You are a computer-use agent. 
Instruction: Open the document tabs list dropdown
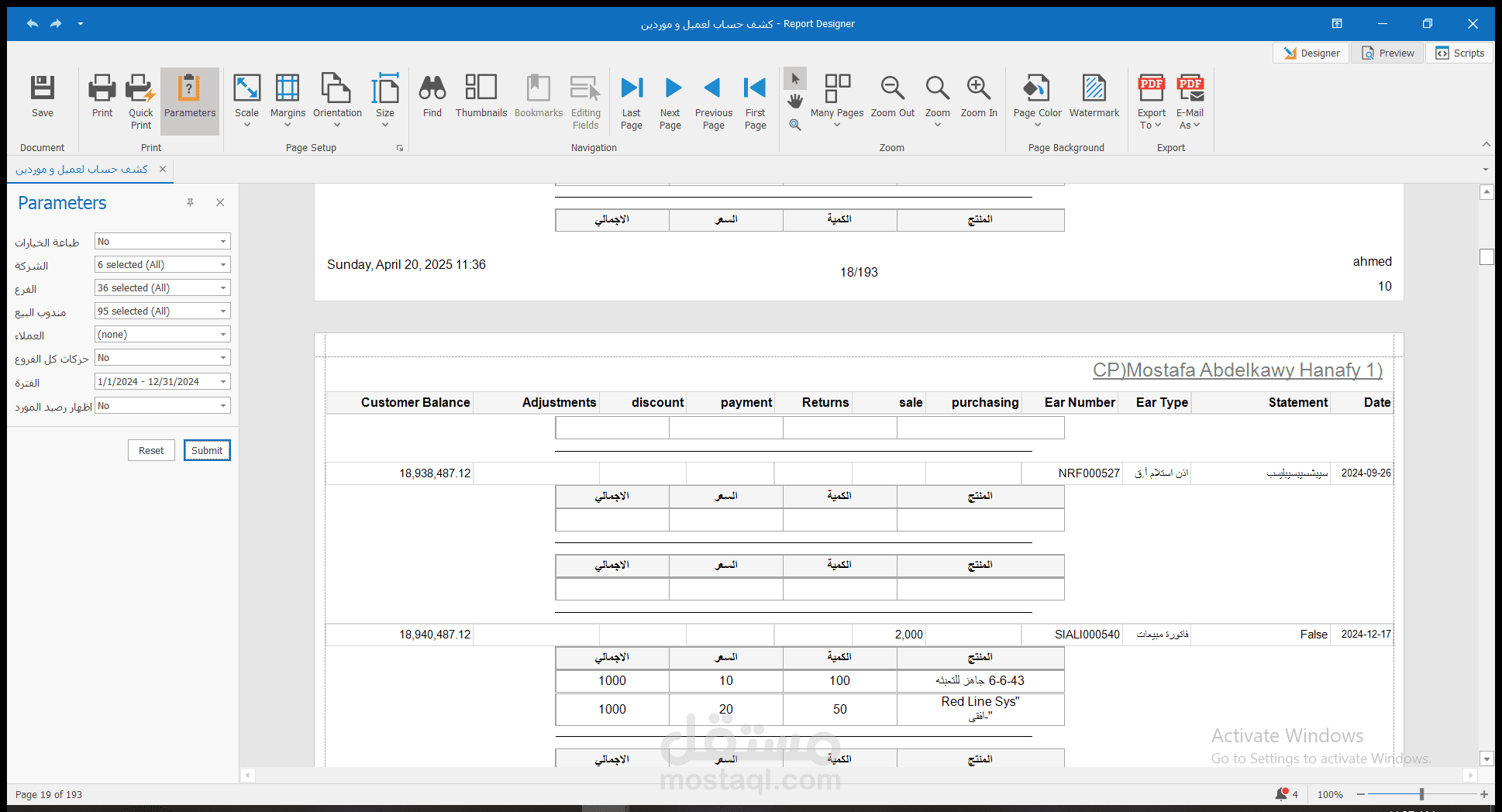tap(1486, 169)
